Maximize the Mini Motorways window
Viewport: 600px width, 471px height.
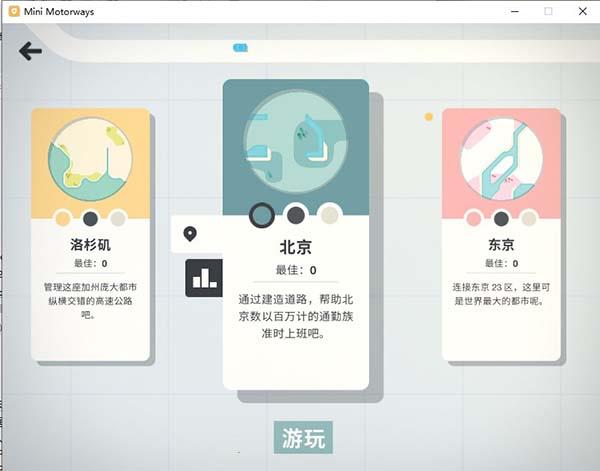548,11
